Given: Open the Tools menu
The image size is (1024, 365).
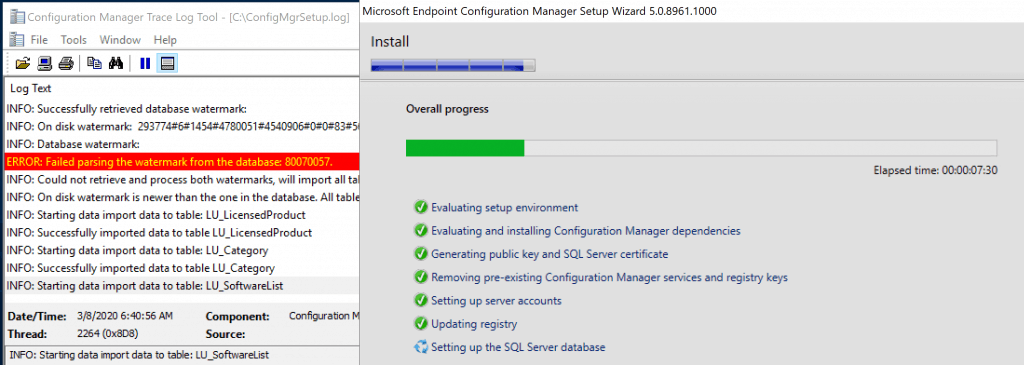Looking at the screenshot, I should (74, 40).
